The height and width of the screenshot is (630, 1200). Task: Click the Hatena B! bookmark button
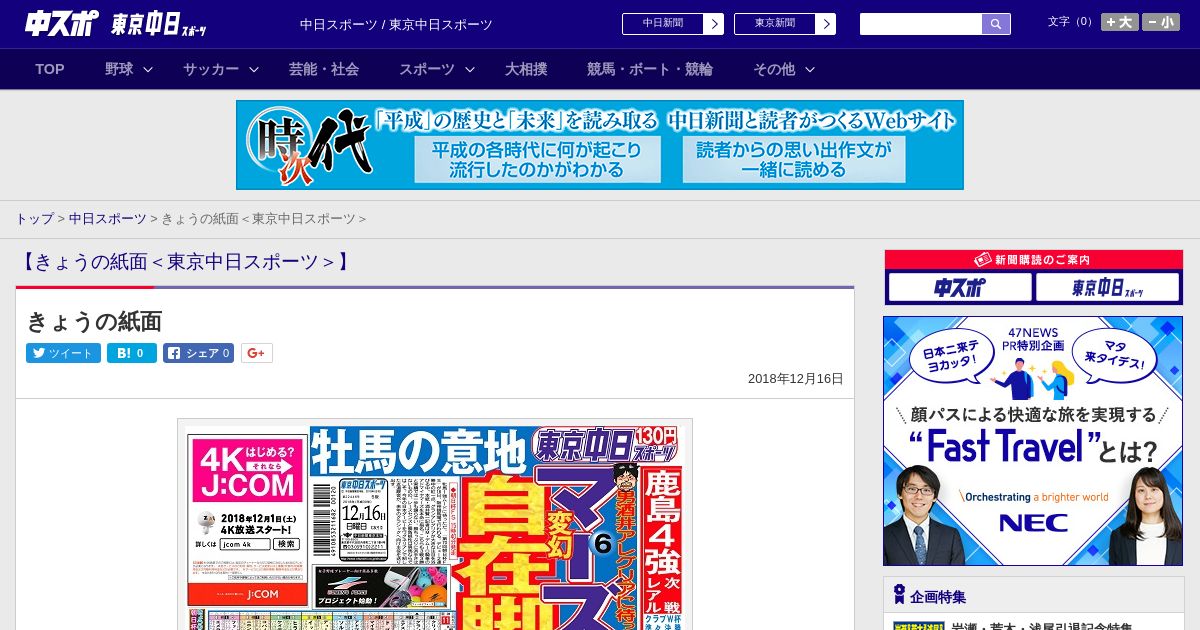tap(132, 353)
